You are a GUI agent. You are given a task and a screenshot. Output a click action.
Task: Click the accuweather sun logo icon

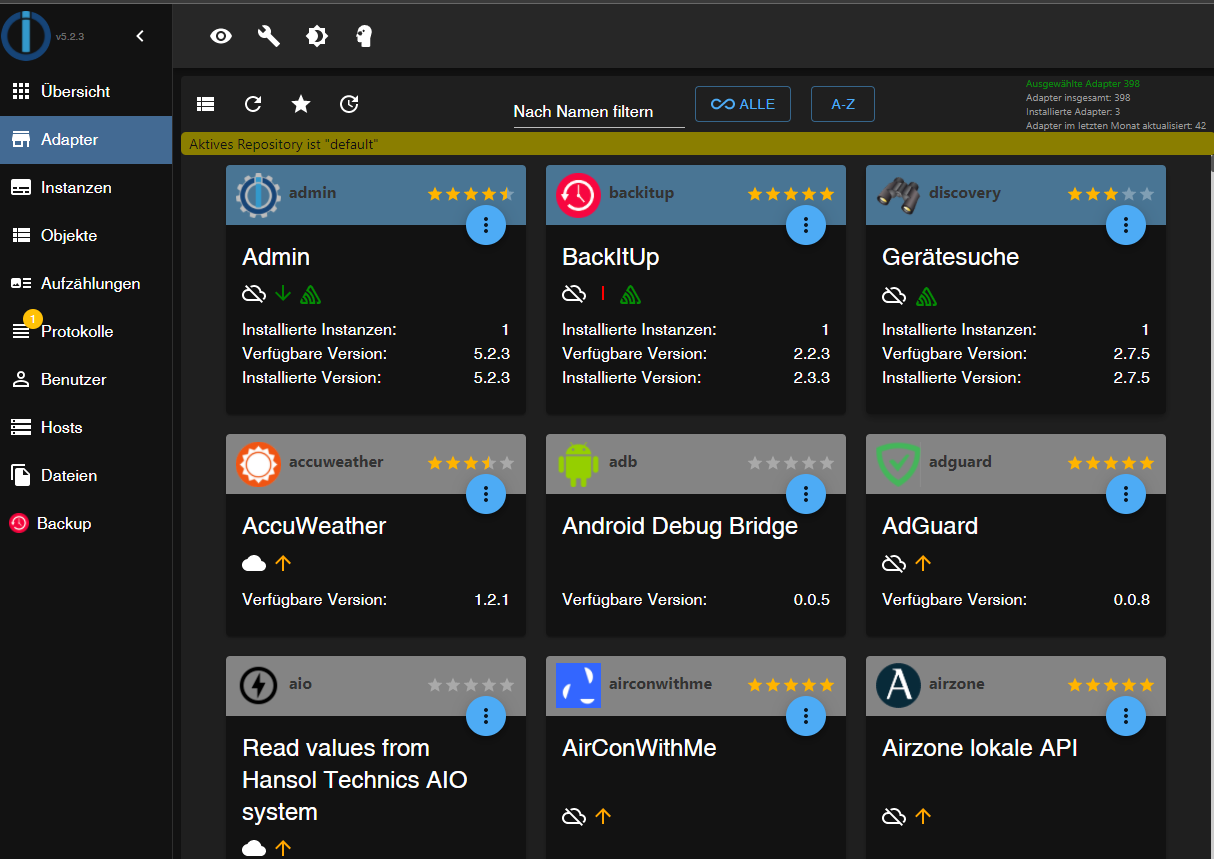[258, 464]
